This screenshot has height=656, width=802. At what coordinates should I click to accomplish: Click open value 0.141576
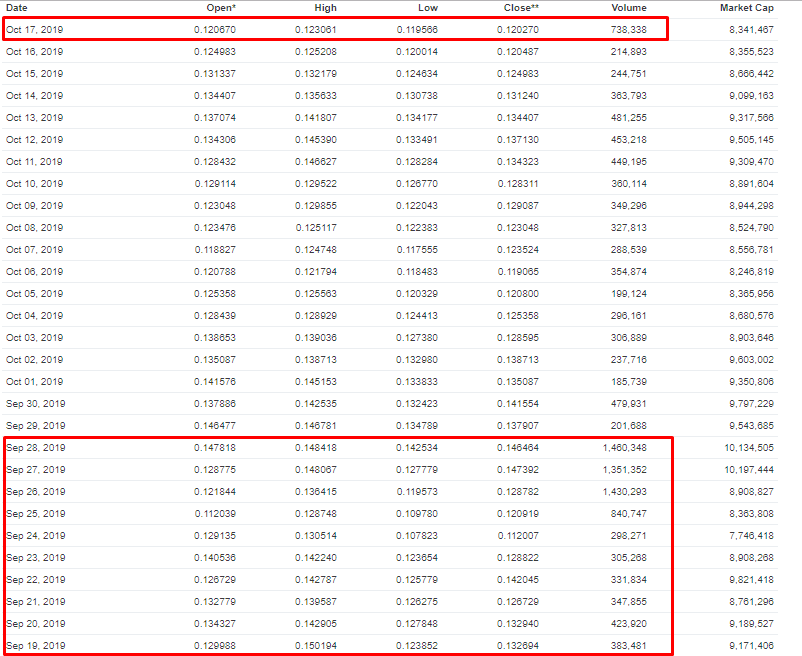(x=215, y=382)
